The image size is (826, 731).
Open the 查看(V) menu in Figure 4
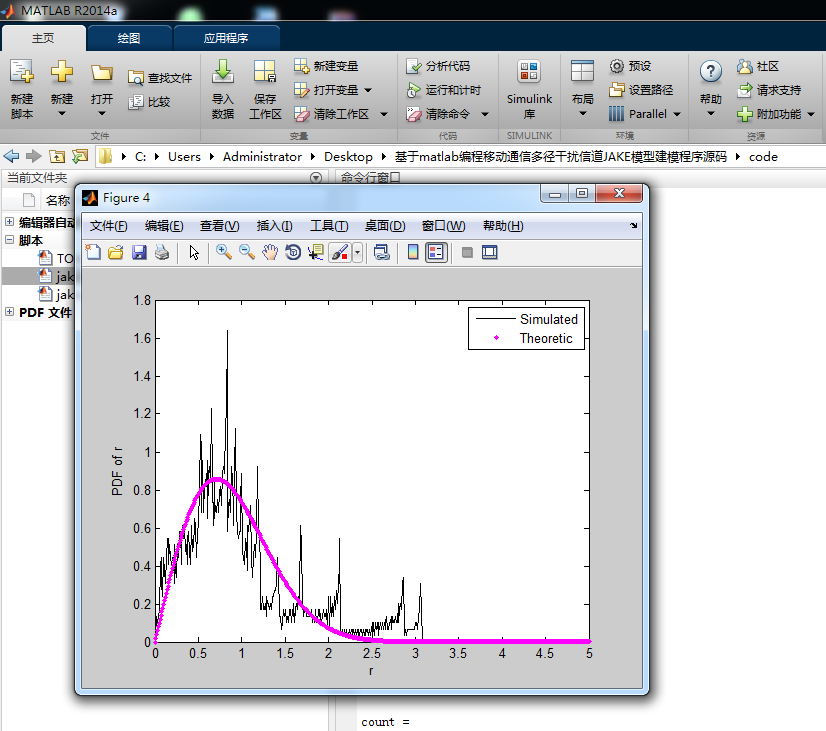[220, 226]
